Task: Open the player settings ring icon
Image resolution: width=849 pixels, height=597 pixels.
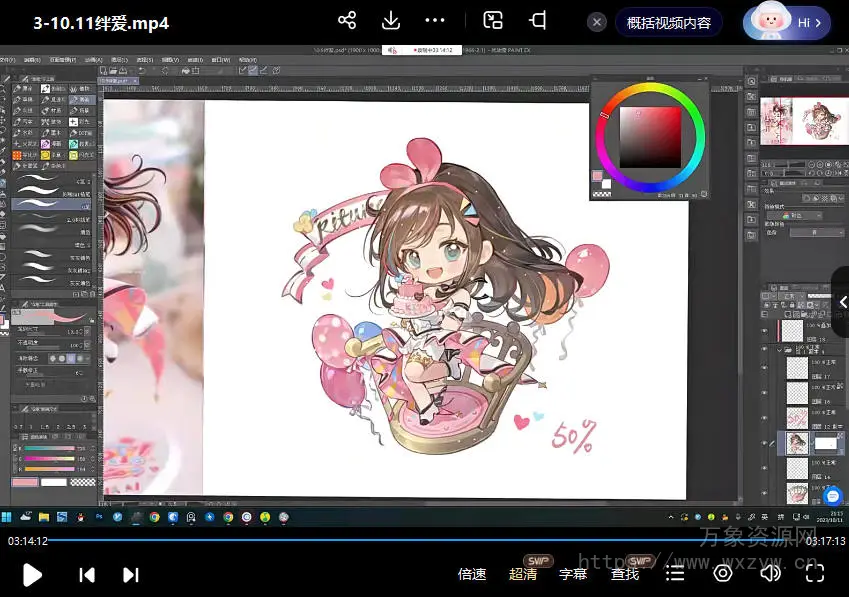Action: [722, 573]
